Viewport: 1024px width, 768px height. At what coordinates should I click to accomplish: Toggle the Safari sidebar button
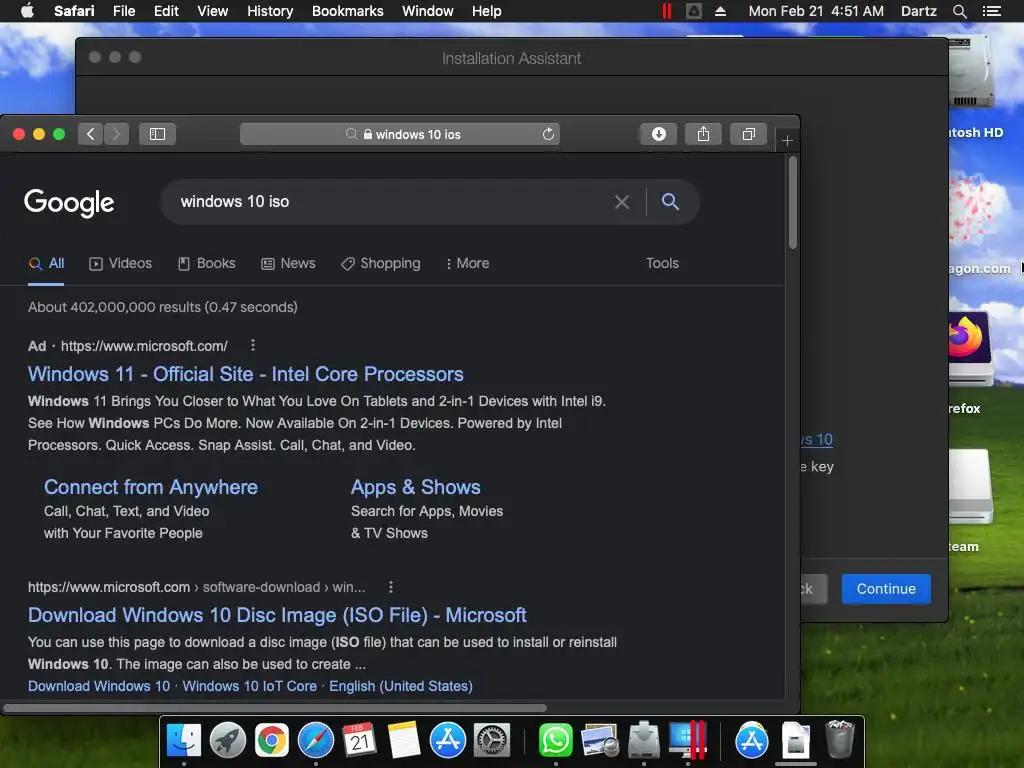[157, 134]
